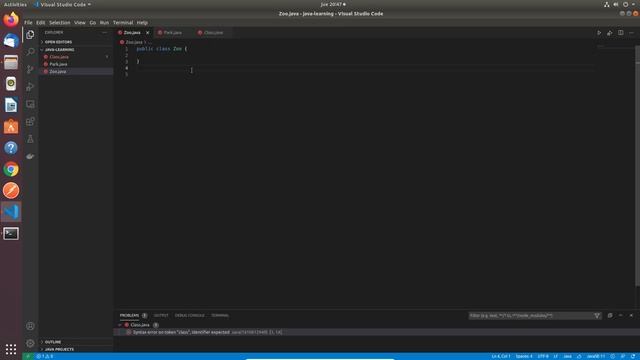The width and height of the screenshot is (640, 360).
Task: Click the notifications bell in status bar
Action: 633,356
